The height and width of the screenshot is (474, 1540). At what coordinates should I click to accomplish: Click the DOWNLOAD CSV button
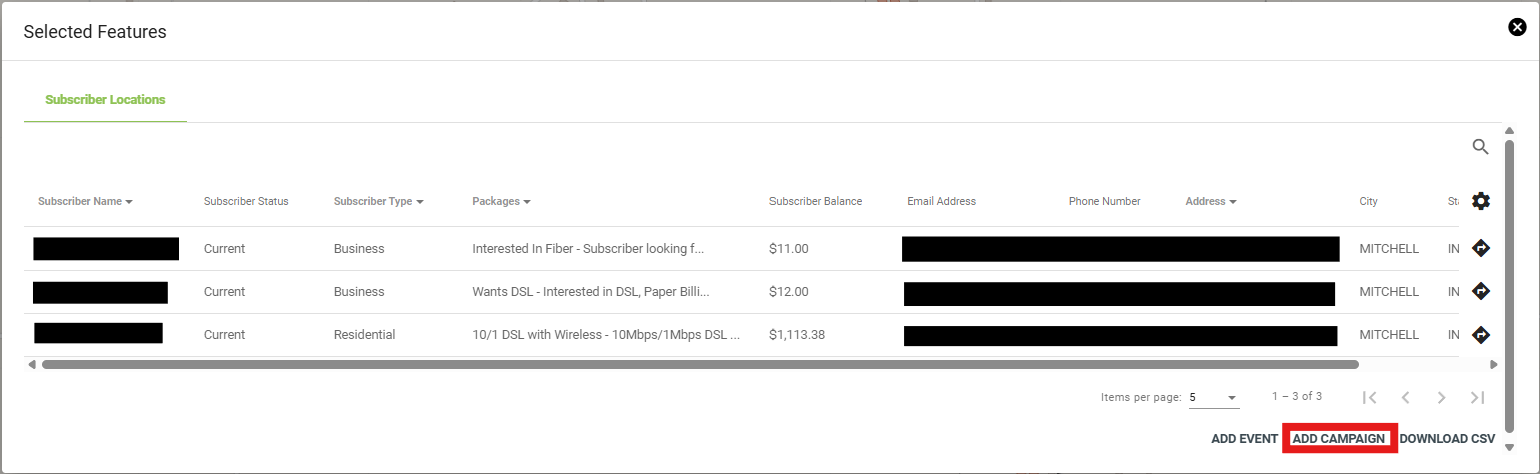tap(1447, 439)
